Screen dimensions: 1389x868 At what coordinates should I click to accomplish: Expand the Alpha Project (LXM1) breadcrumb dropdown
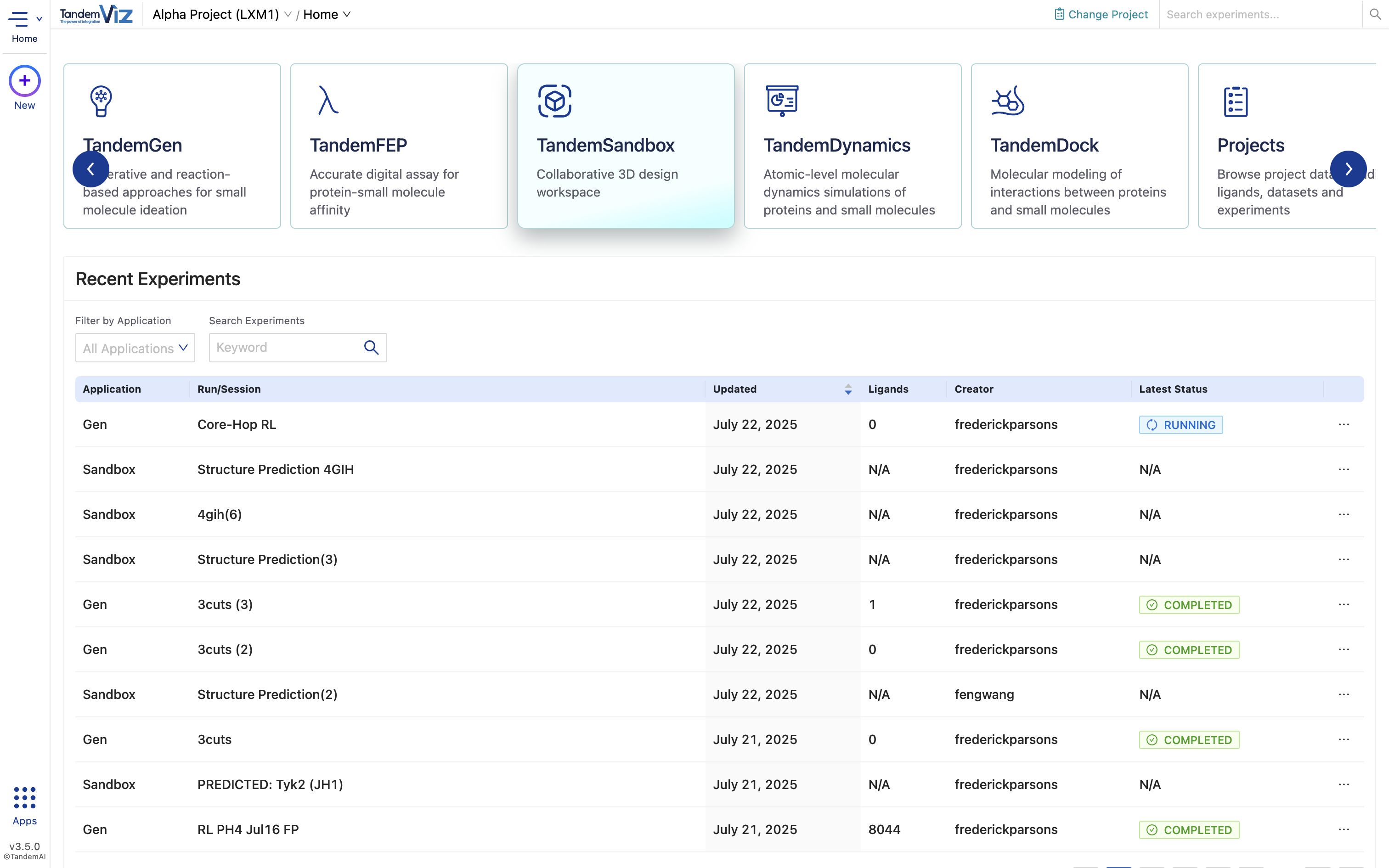(288, 14)
